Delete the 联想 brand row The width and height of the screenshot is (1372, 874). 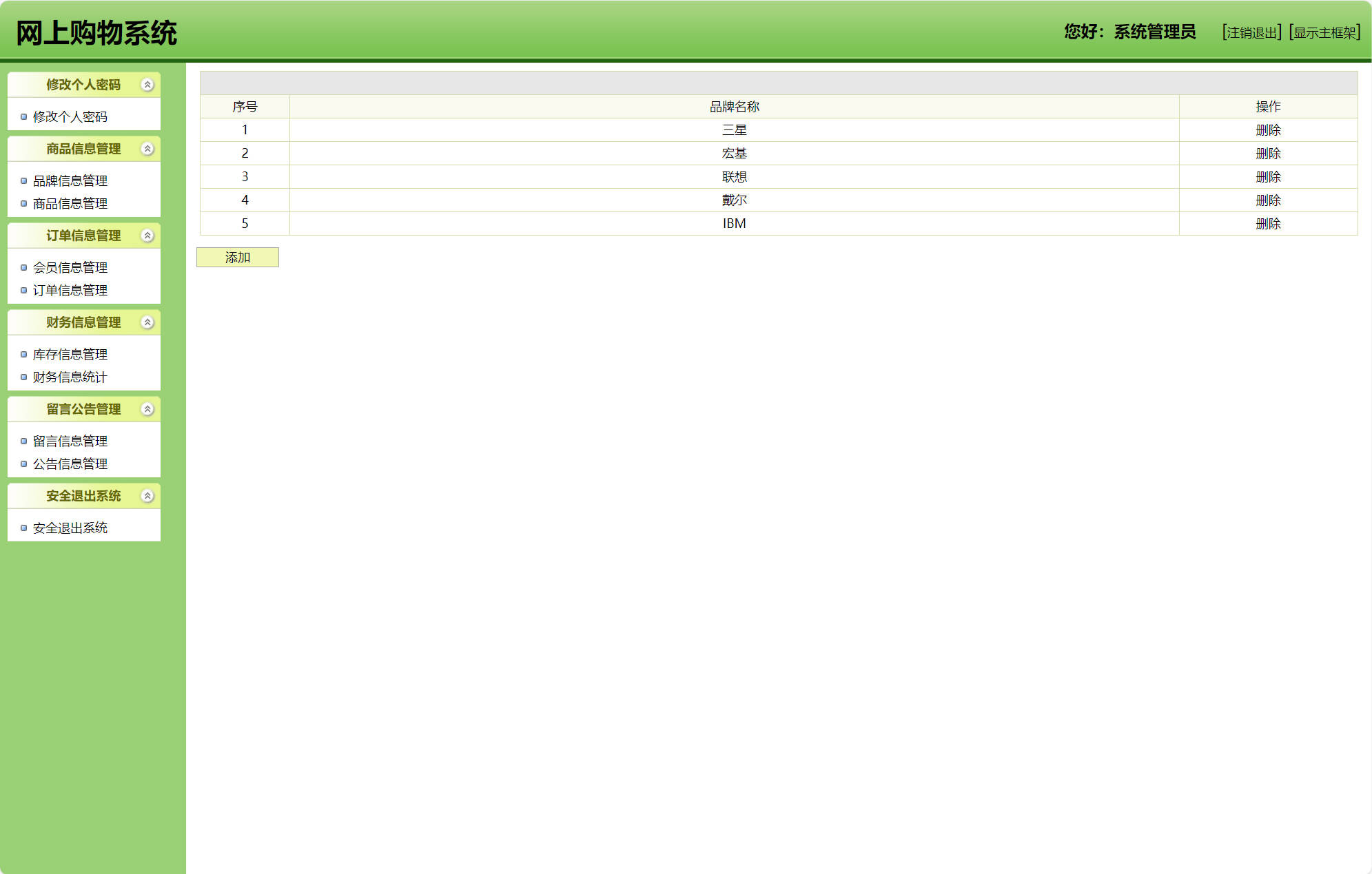tap(1268, 177)
